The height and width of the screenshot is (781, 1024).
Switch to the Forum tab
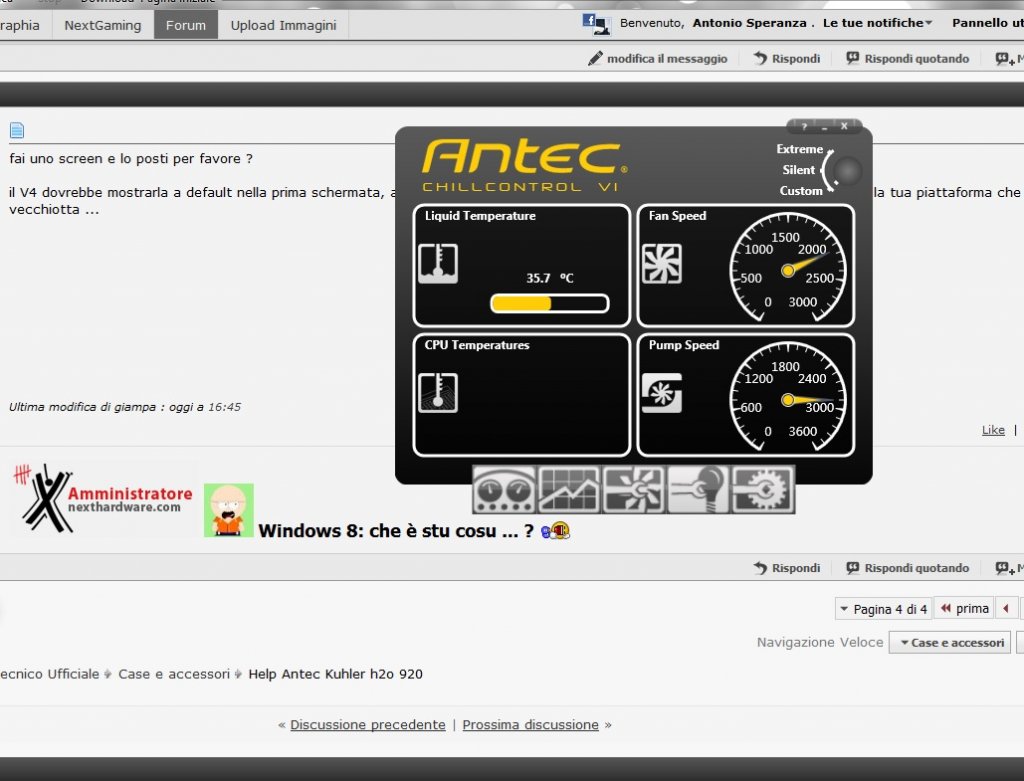tap(185, 25)
